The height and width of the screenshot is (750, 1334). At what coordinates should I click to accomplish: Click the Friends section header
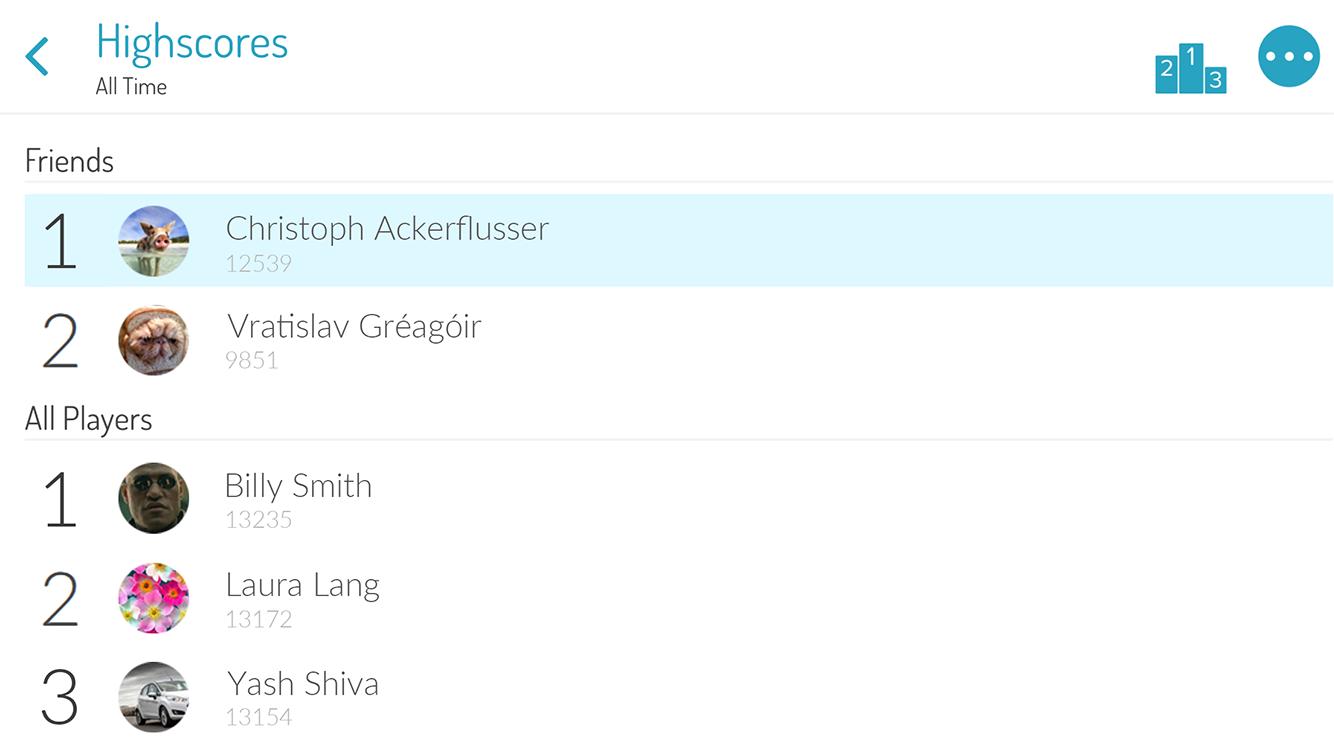pos(69,161)
